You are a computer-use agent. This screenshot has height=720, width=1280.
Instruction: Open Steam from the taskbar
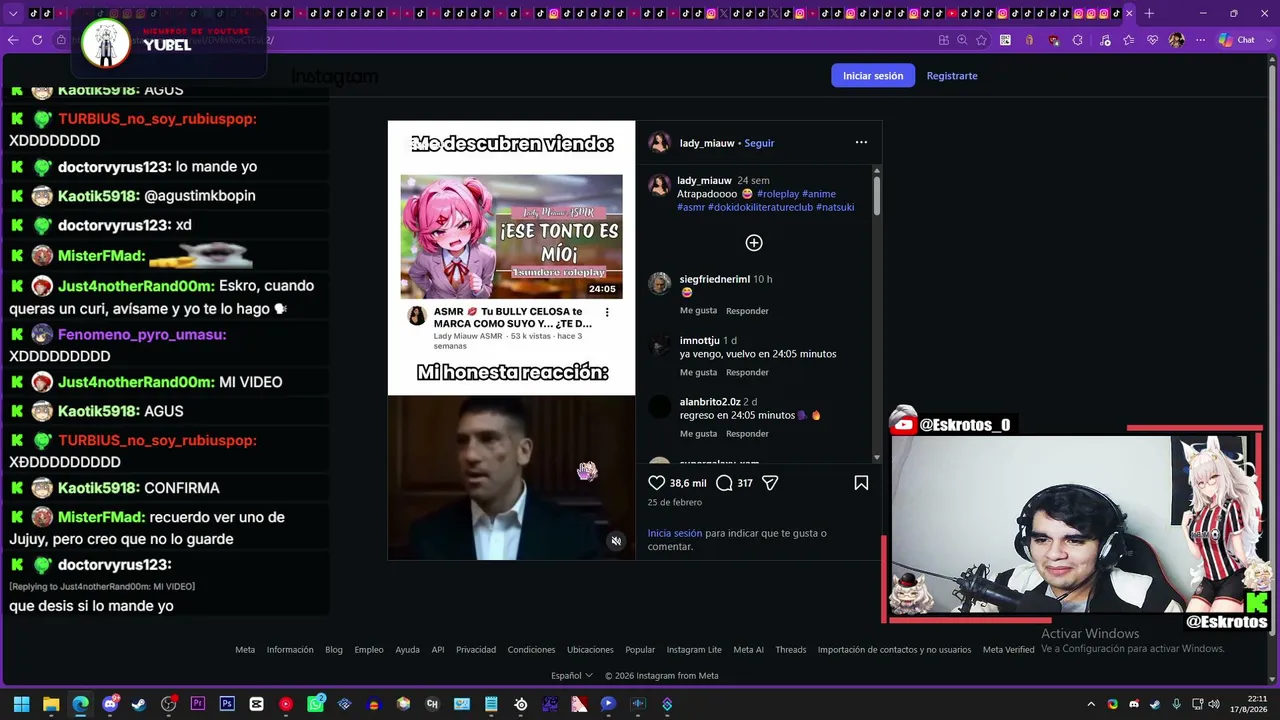(x=139, y=704)
